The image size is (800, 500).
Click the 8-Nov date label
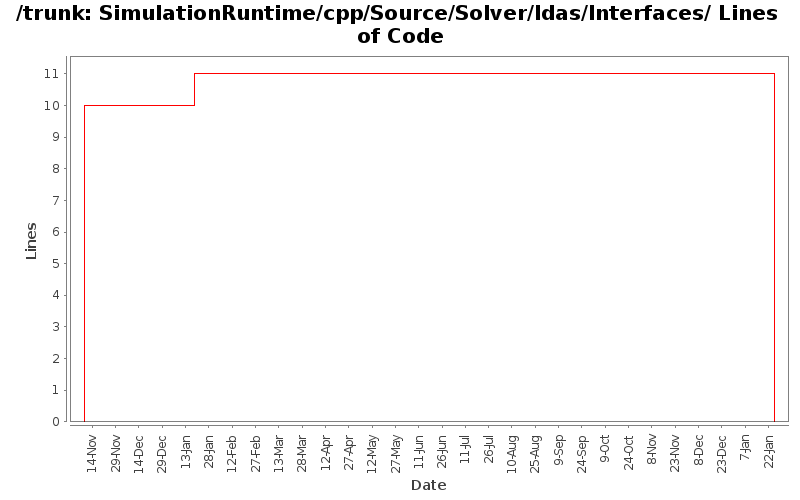pos(652,449)
